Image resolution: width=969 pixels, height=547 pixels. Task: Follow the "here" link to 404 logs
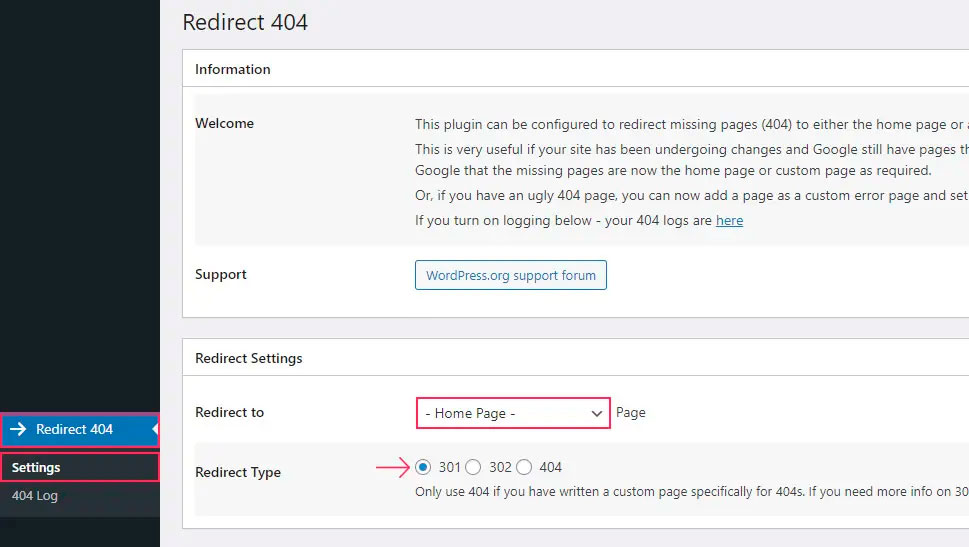click(x=729, y=220)
